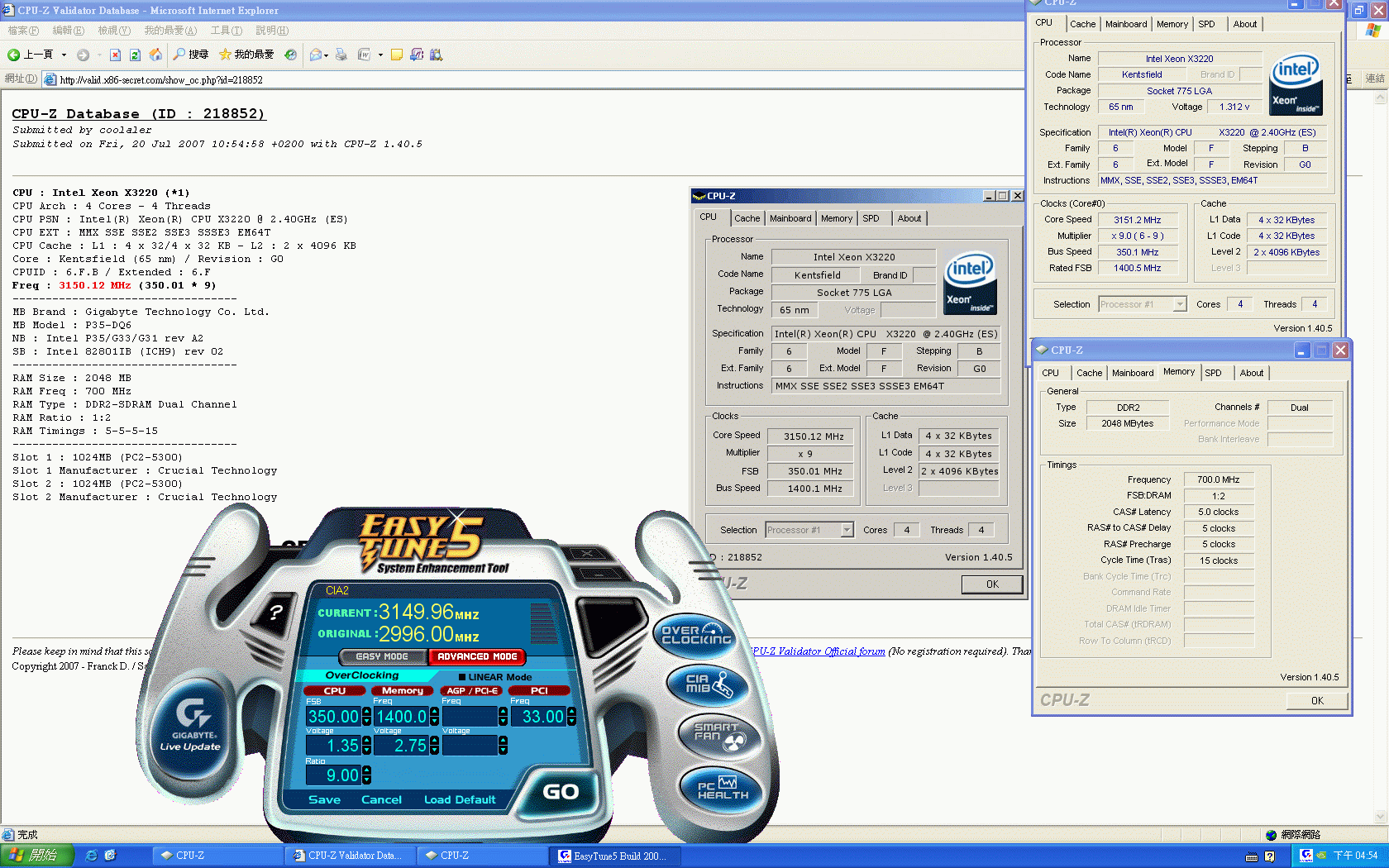1389x868 pixels.
Task: Select the AGP / PCI-E category
Action: pyautogui.click(x=472, y=690)
